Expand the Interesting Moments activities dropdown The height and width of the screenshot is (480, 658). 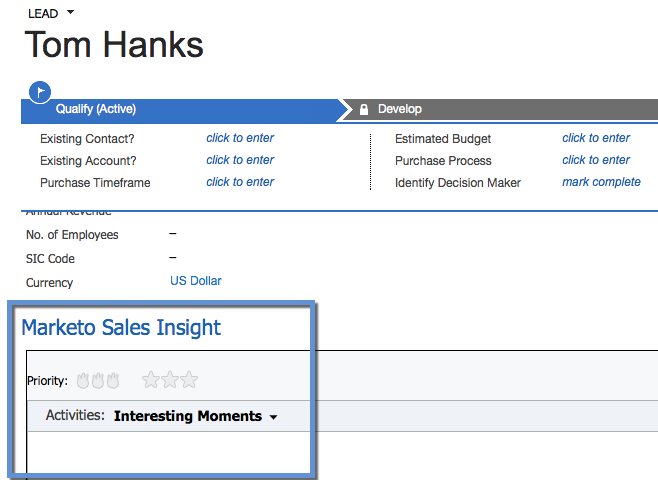coord(273,417)
